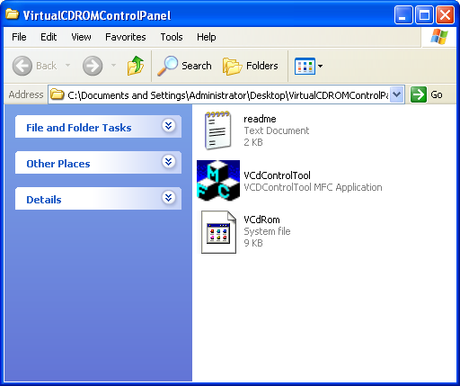Click the Search label
The width and height of the screenshot is (460, 386).
197,66
